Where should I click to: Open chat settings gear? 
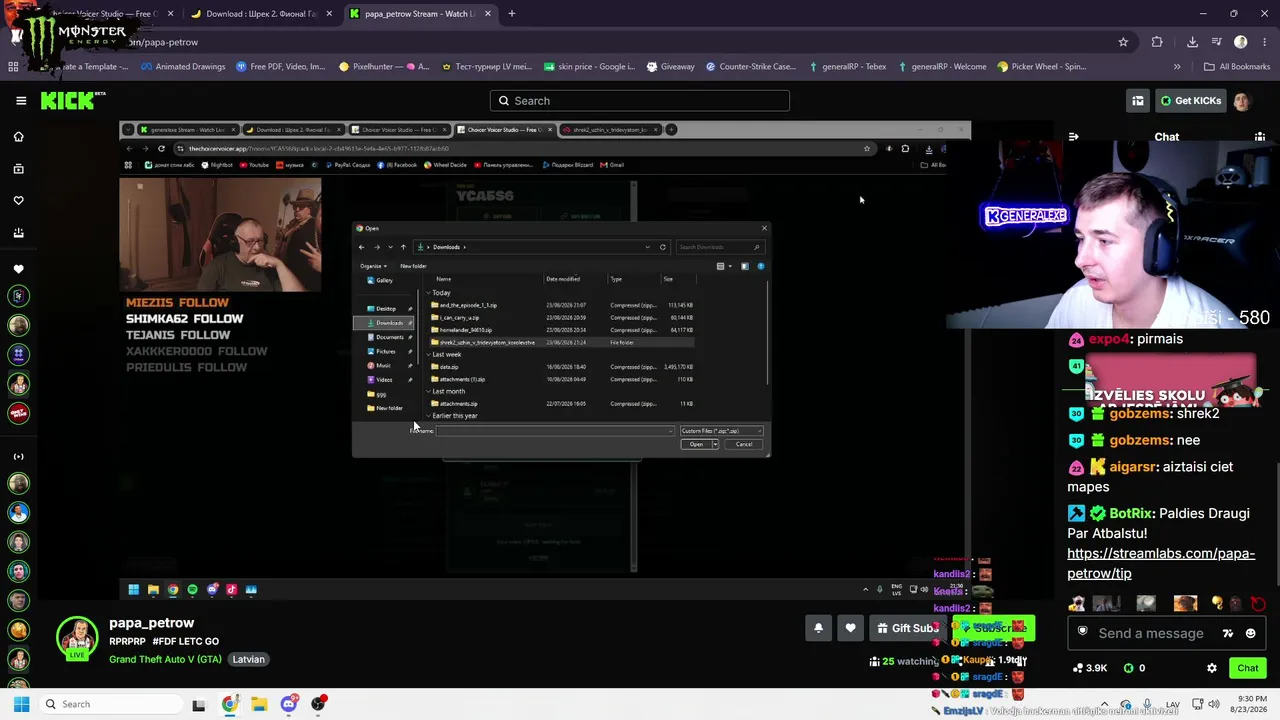click(1212, 668)
